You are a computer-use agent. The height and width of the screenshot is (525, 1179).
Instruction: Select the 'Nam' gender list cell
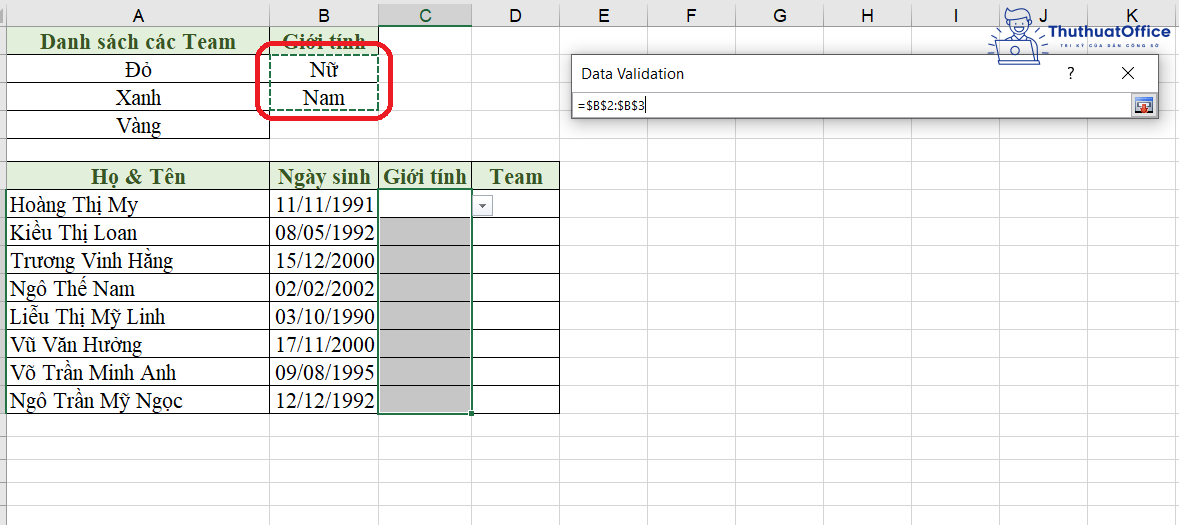[324, 97]
